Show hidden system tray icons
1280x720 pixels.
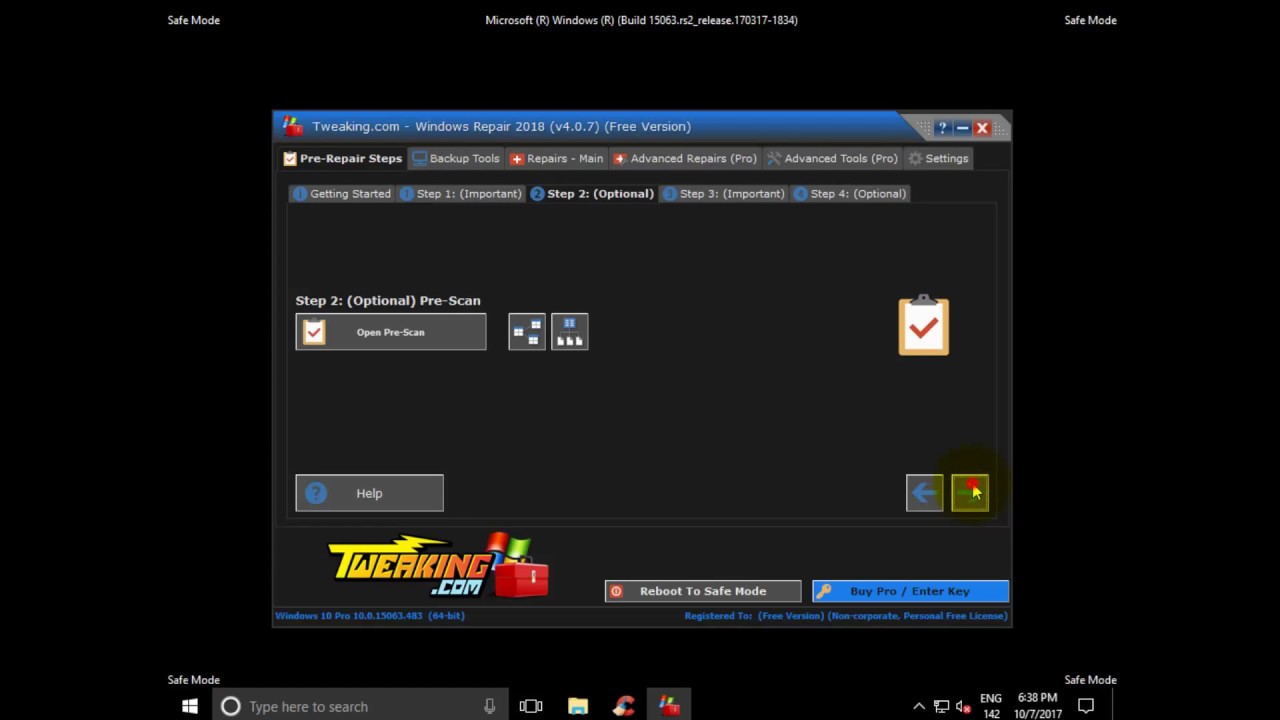coord(919,706)
